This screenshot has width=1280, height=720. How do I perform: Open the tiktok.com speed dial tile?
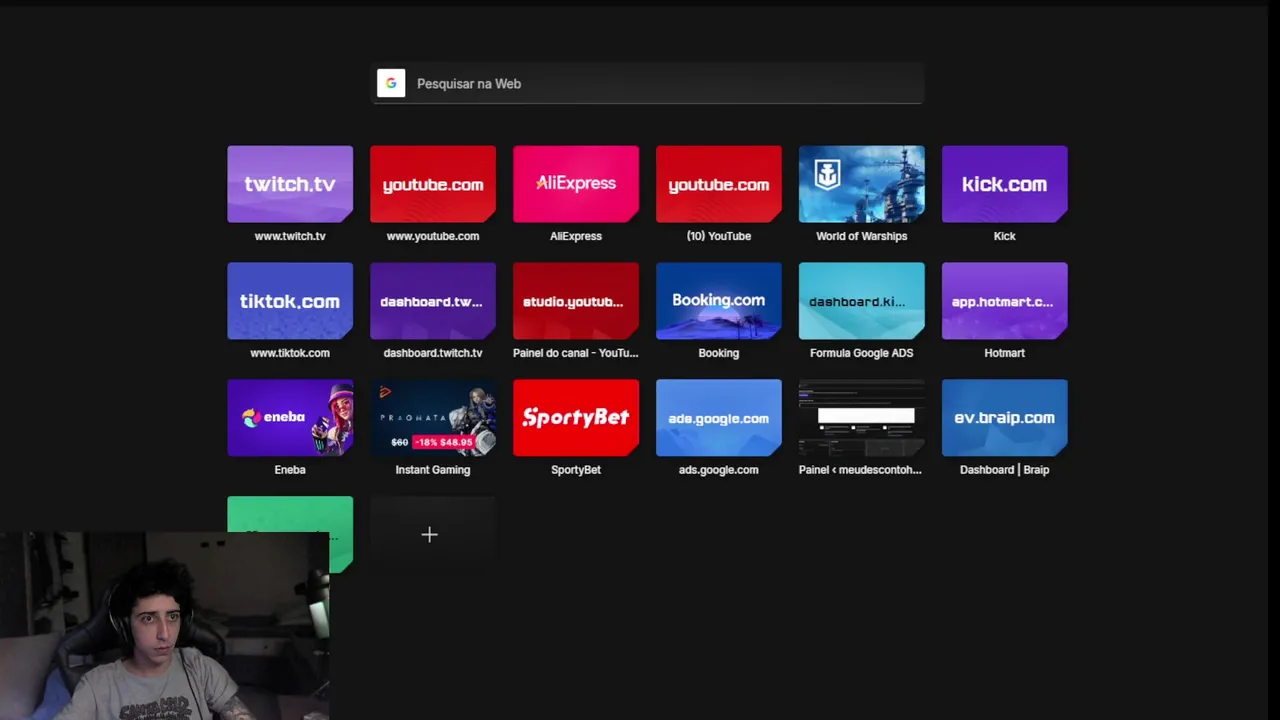[290, 301]
